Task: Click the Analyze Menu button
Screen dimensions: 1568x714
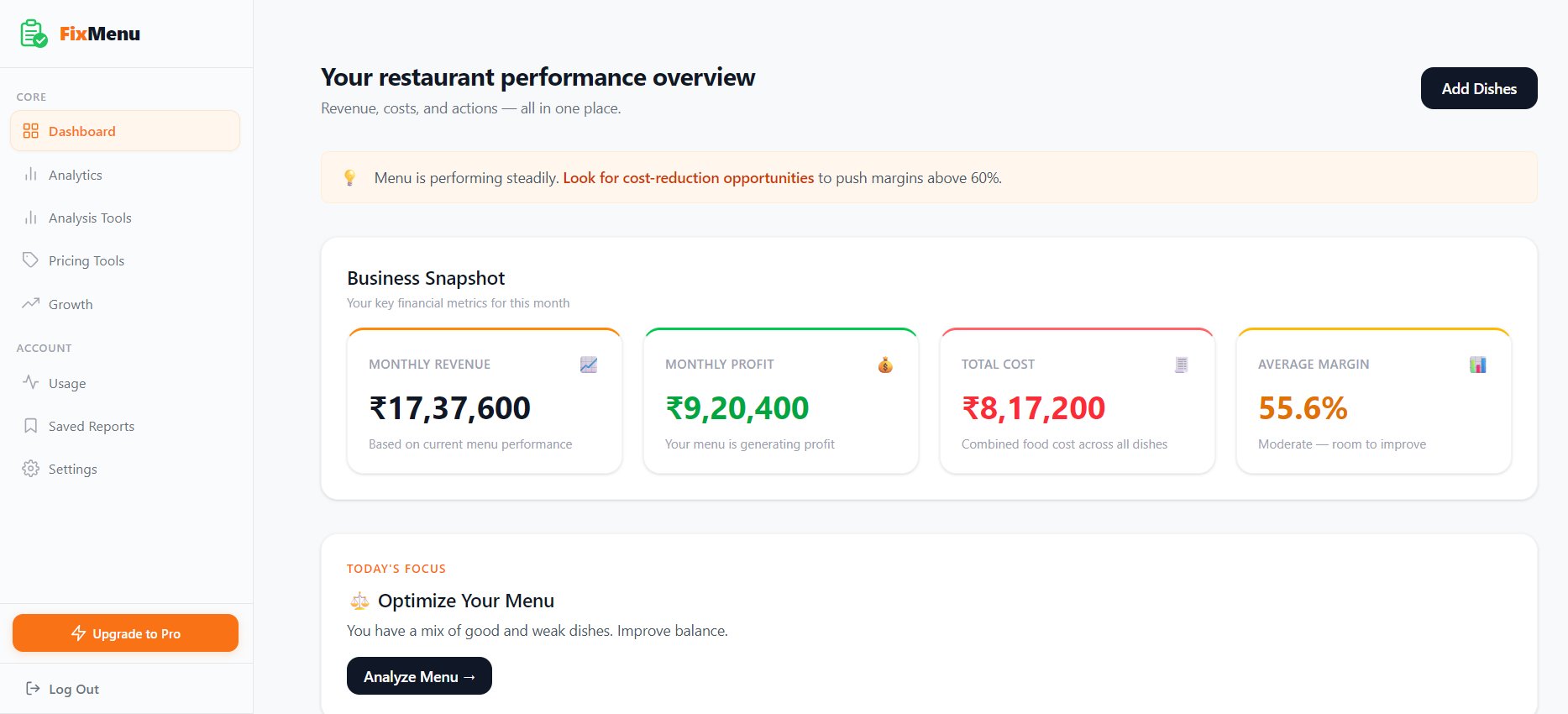Action: [419, 676]
